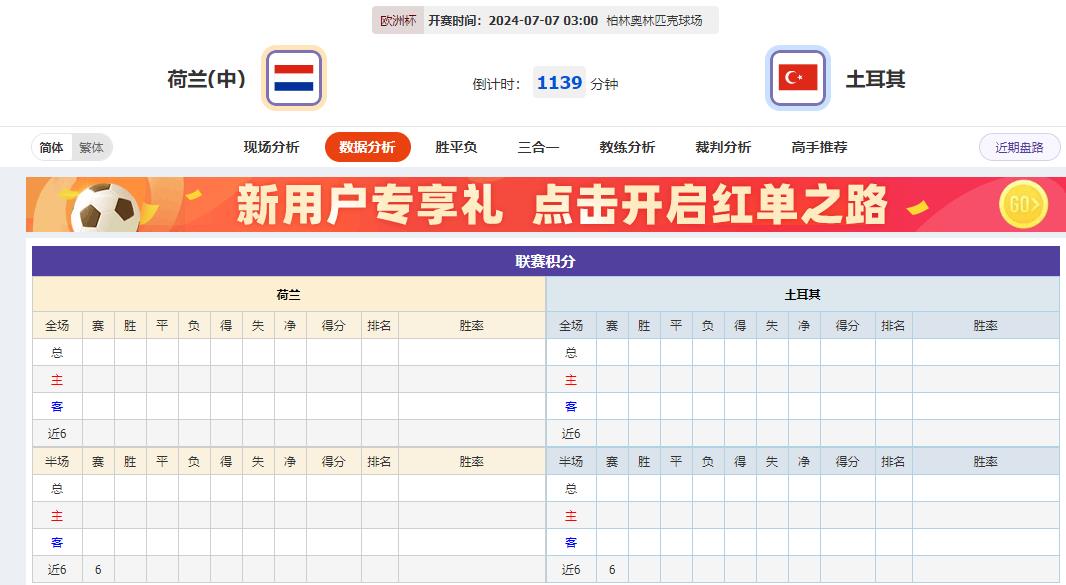Click the Netherlands flag icon
This screenshot has height=585, width=1066.
tap(293, 77)
